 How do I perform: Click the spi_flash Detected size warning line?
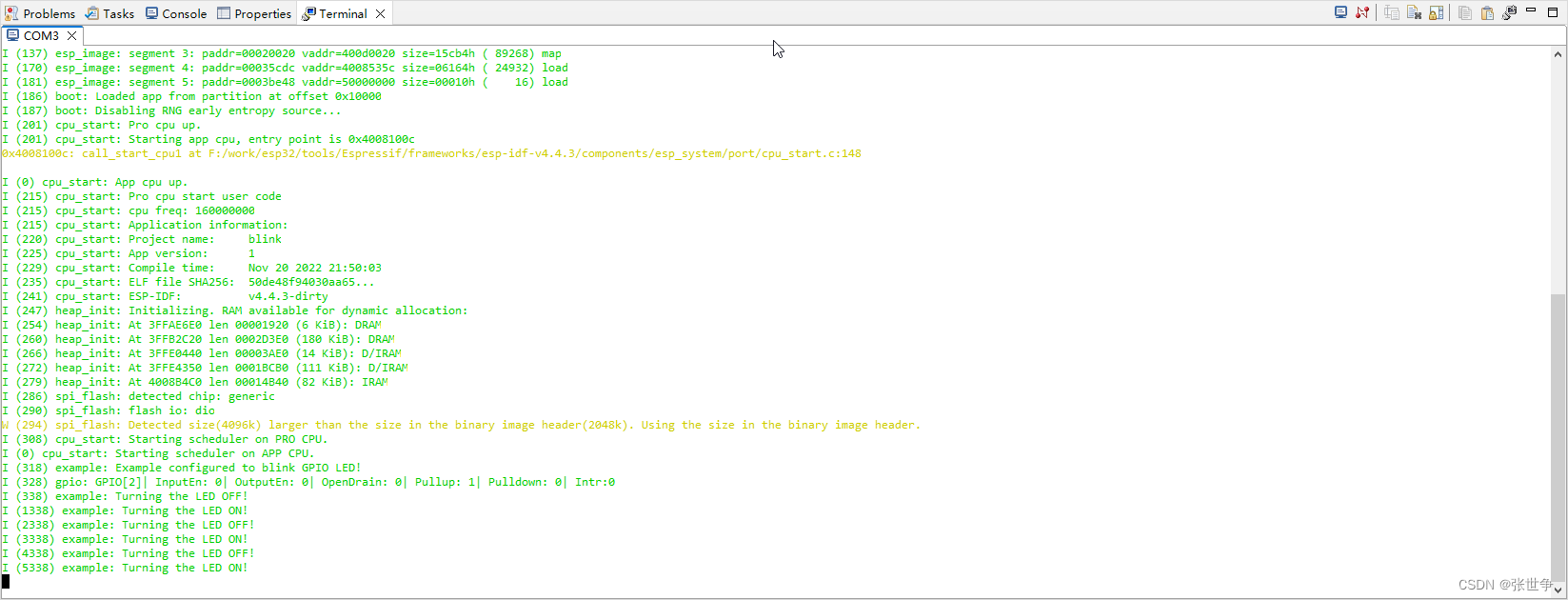(x=462, y=425)
